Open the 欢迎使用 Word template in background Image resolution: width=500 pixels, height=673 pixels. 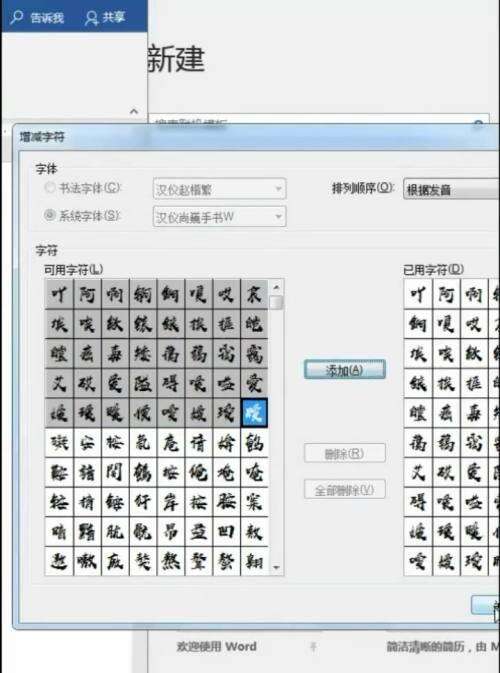[216, 646]
